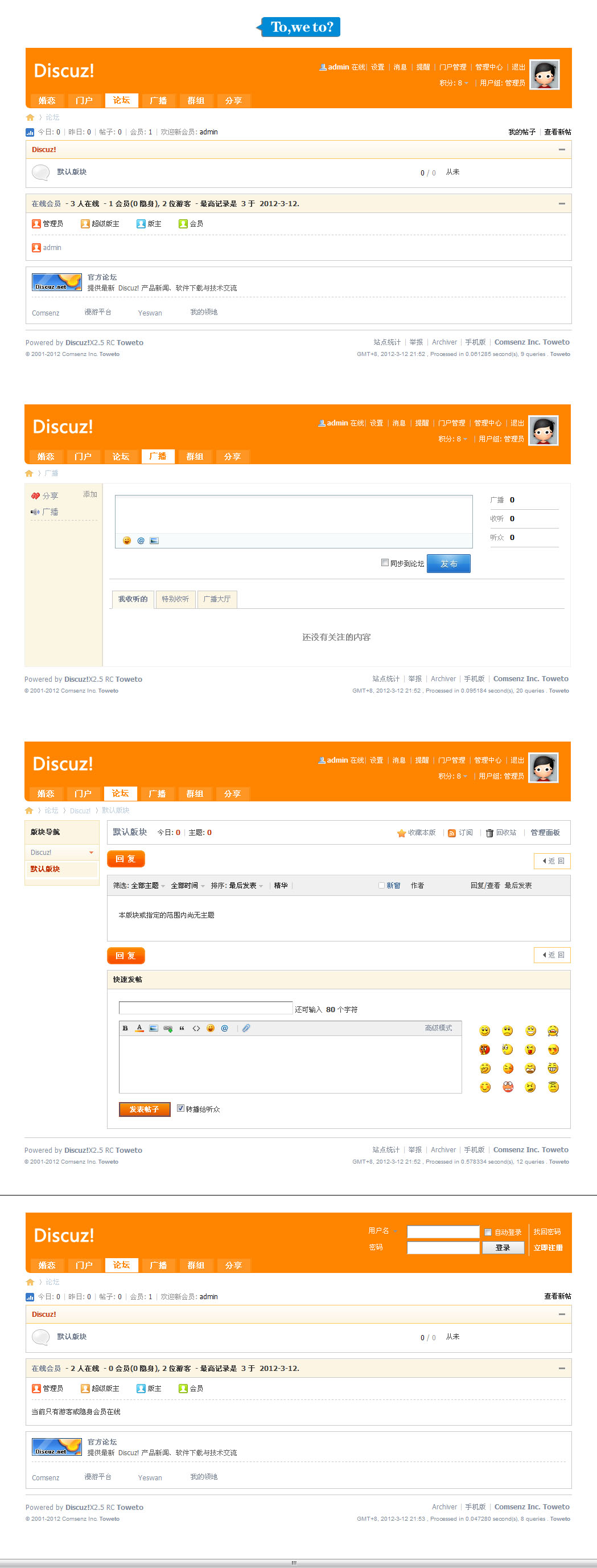Click insert link icon in quick post toolbar
This screenshot has height=1568, width=597.
168,1029
